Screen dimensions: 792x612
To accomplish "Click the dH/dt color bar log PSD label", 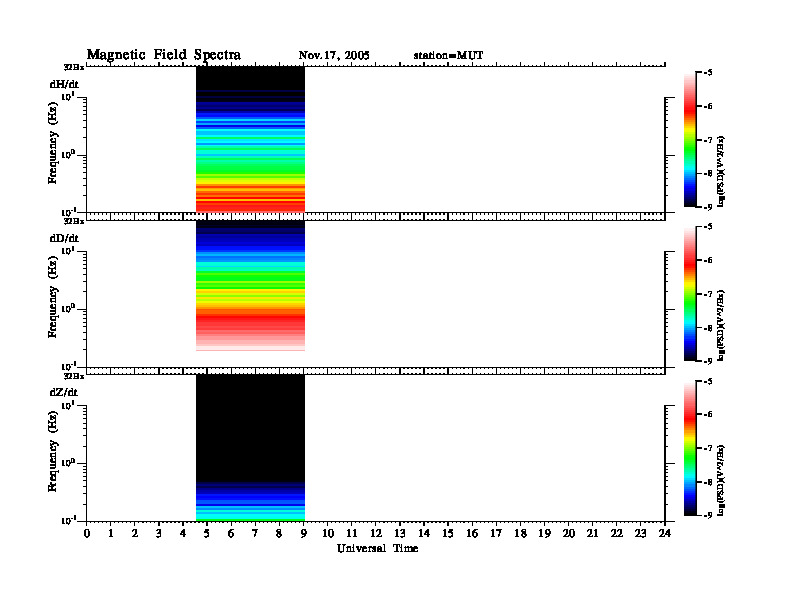I will (x=721, y=171).
